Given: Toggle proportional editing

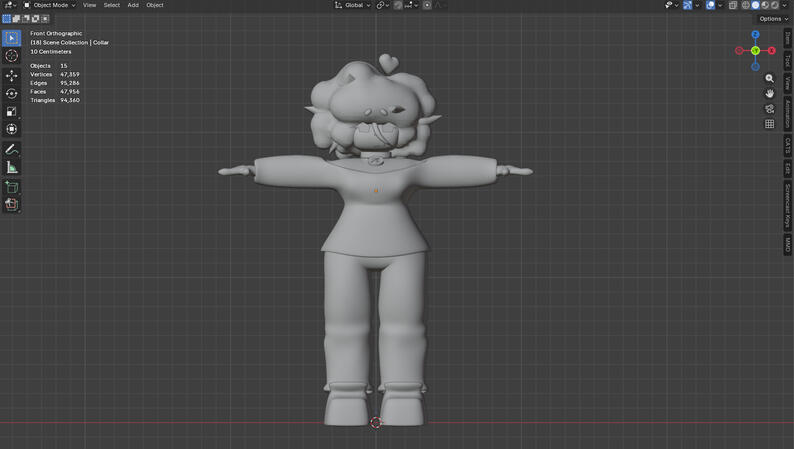Looking at the screenshot, I should coord(427,5).
